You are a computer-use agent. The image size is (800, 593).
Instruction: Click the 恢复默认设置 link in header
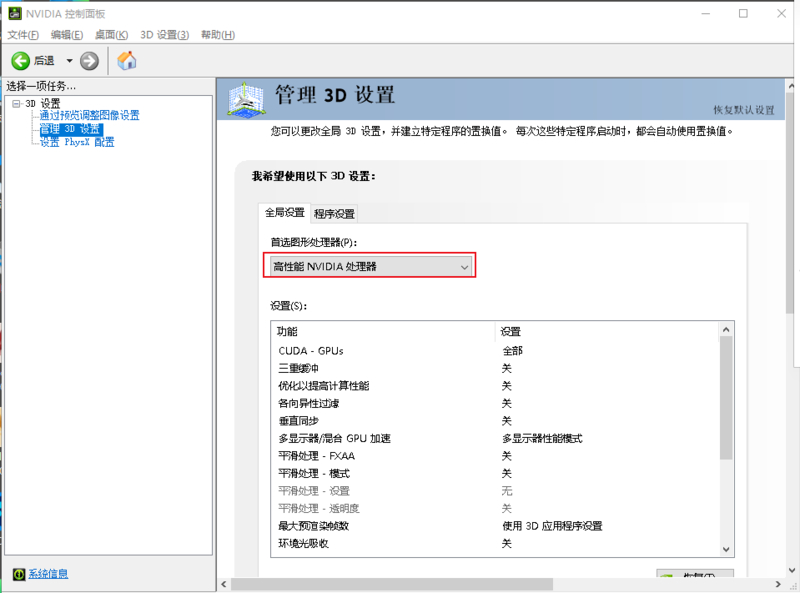[x=743, y=110]
